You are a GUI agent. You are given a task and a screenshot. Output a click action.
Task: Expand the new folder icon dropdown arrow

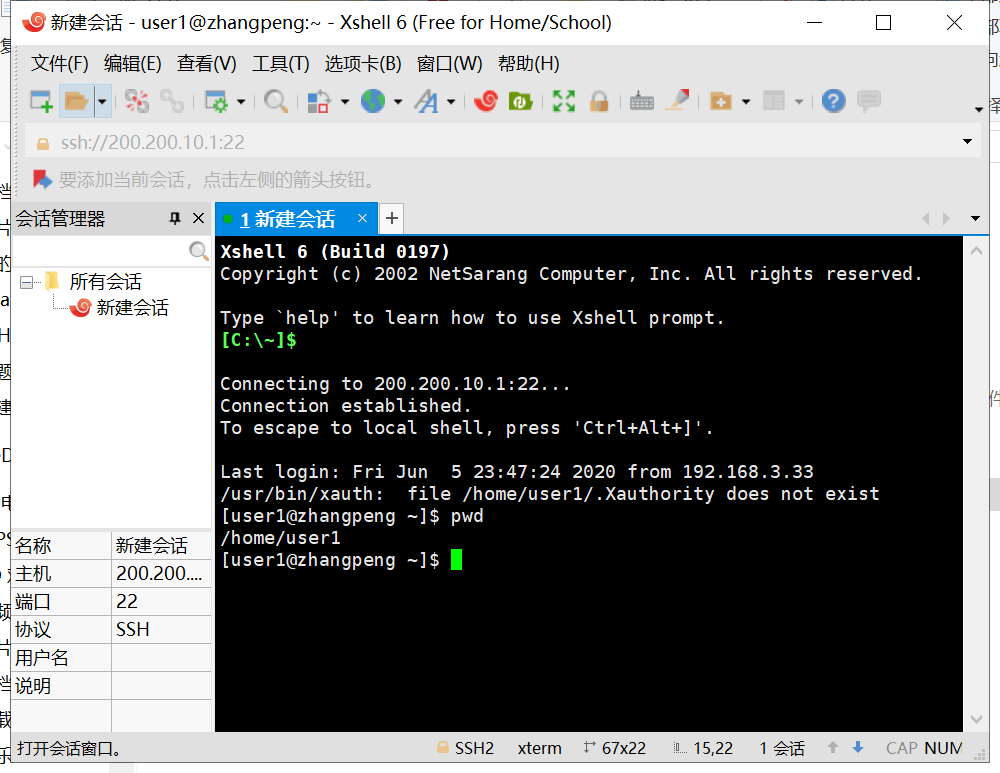click(746, 101)
